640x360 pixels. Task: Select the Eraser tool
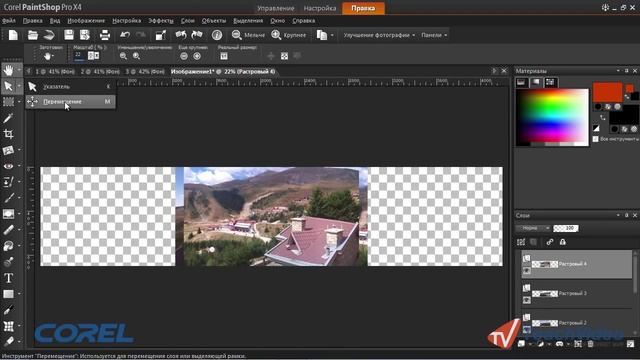point(8,230)
